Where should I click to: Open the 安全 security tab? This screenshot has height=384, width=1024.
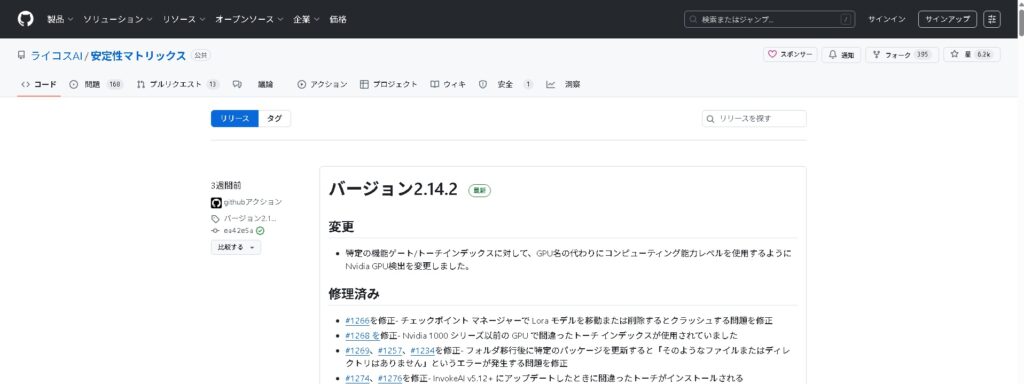click(x=505, y=84)
